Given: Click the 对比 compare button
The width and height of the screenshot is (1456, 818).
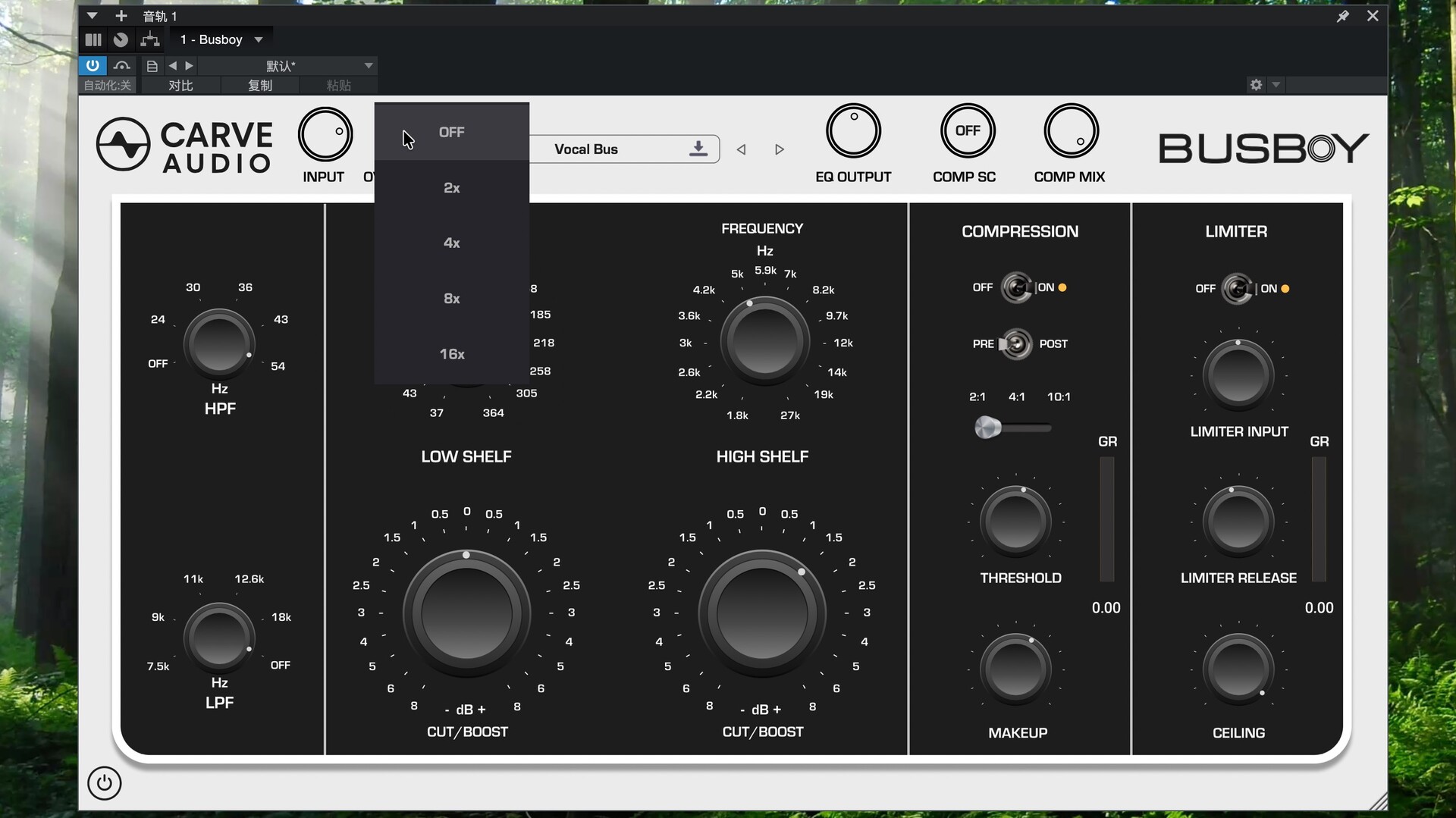Looking at the screenshot, I should coord(180,86).
